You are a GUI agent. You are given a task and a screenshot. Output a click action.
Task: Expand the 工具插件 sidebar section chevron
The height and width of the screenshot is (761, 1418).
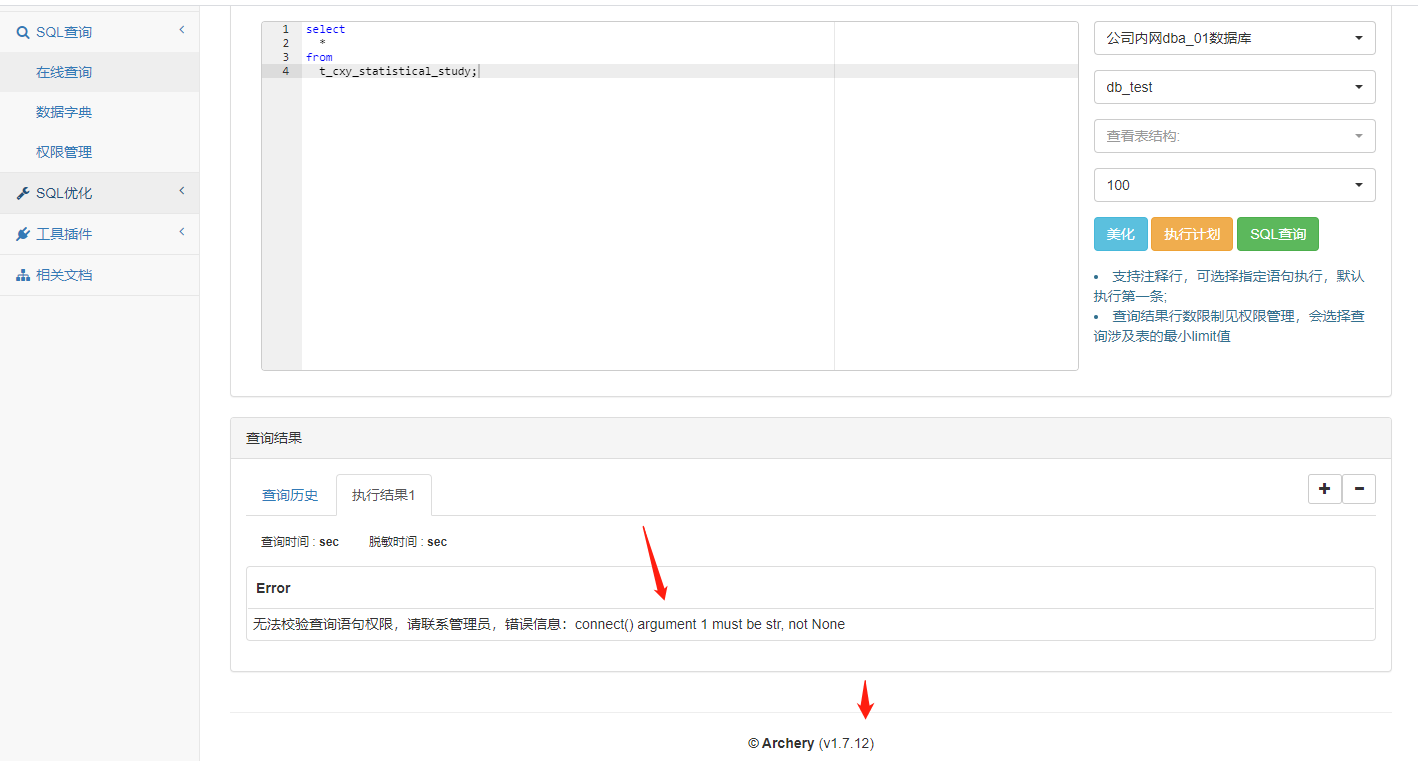182,232
